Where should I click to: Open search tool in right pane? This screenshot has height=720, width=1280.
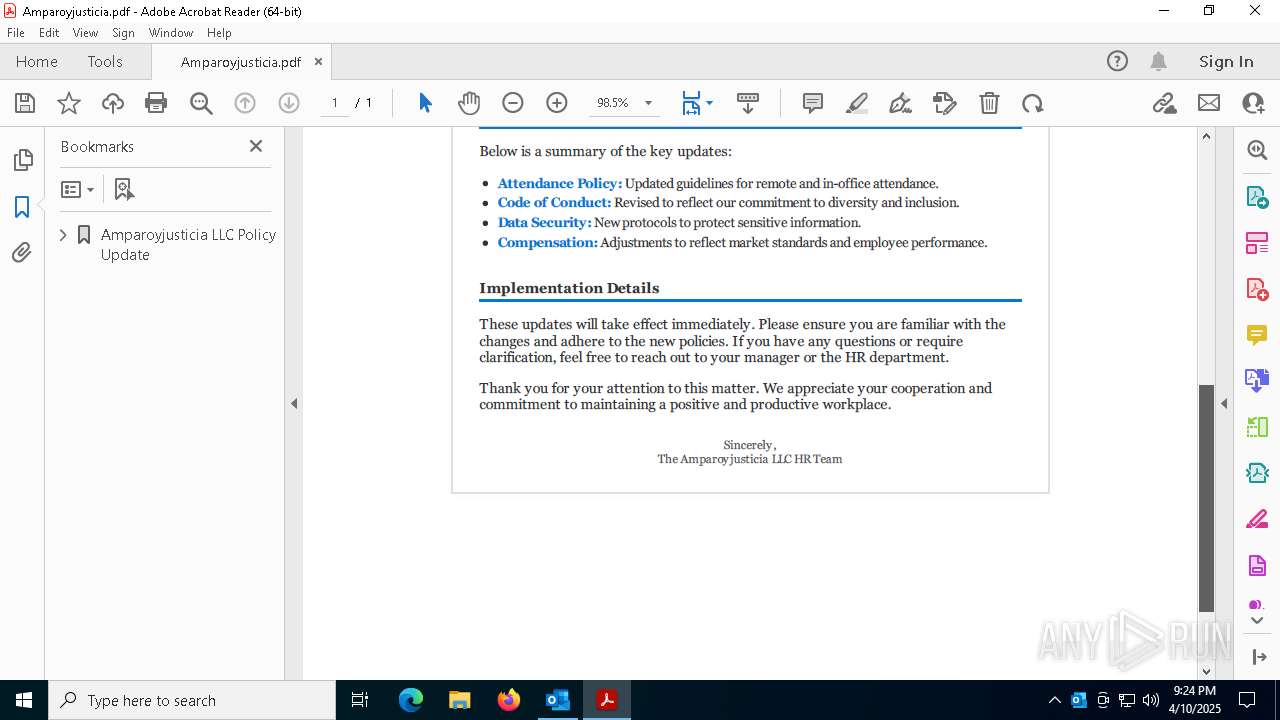pos(1257,150)
